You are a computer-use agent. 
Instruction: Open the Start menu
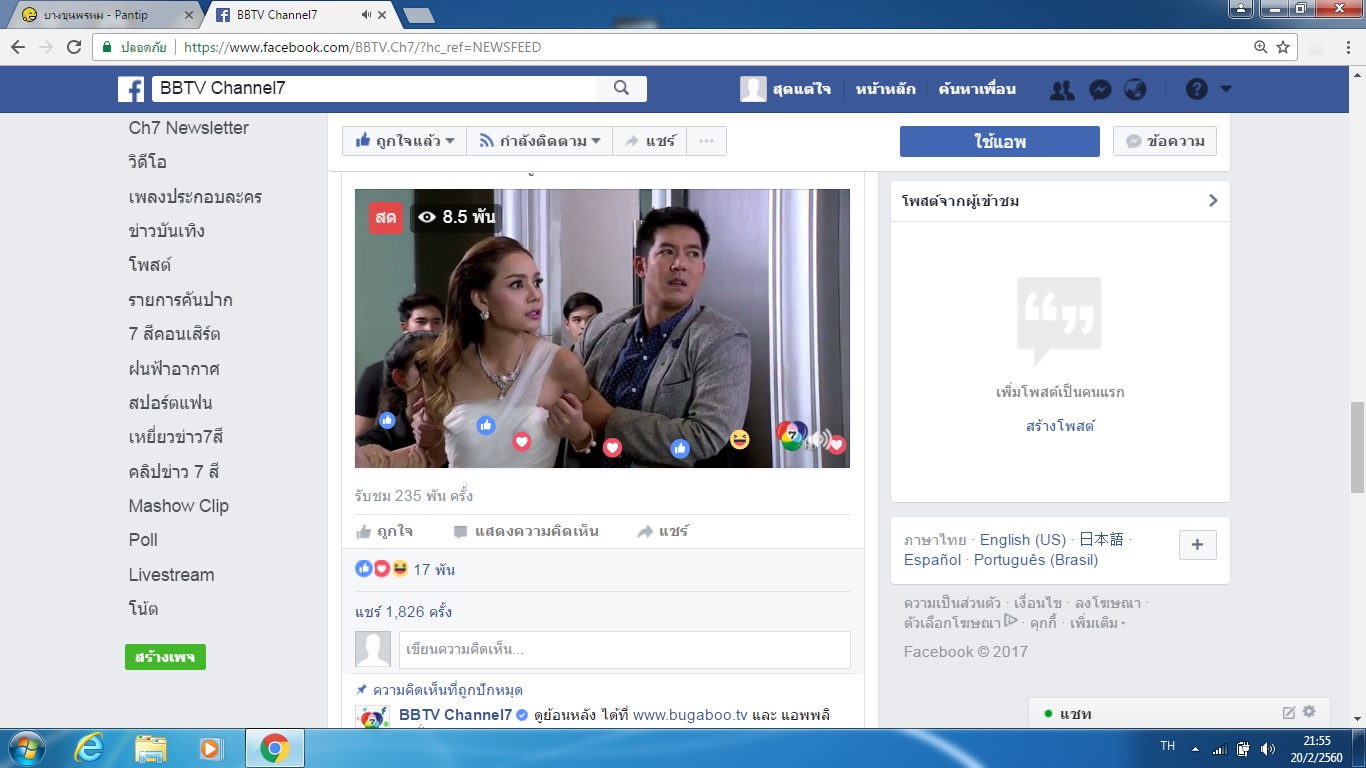(x=25, y=748)
